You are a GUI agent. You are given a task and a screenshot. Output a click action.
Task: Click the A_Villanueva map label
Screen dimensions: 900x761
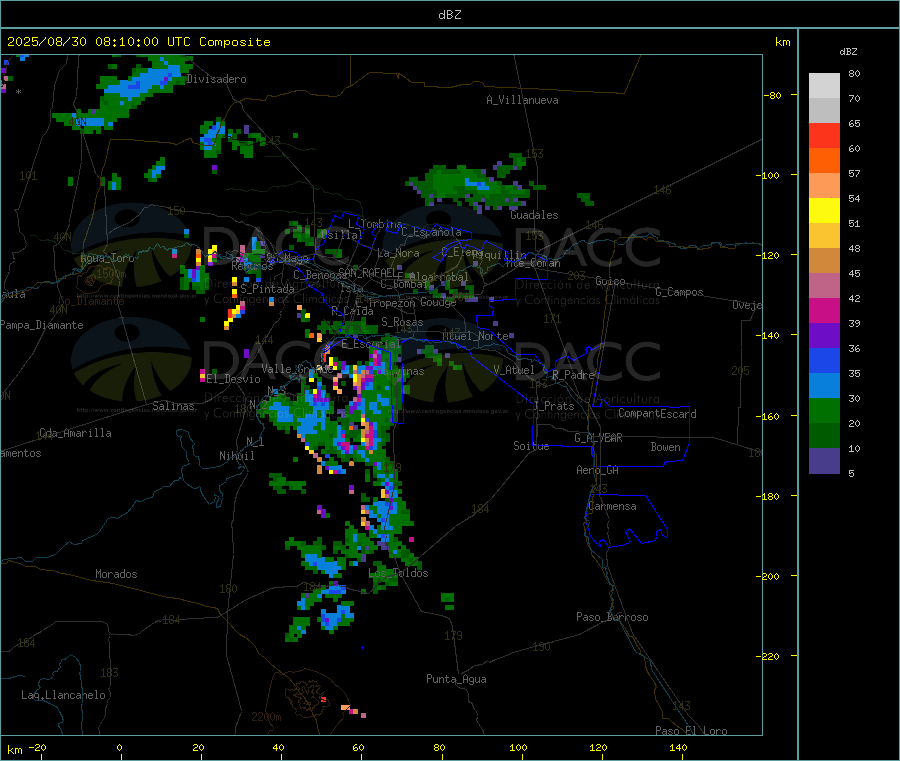522,100
